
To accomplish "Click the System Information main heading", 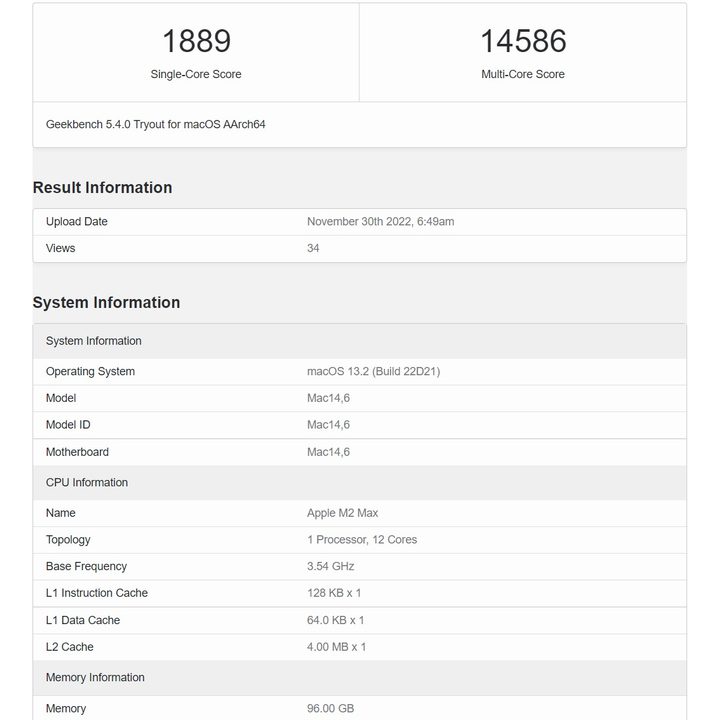I will tap(107, 303).
